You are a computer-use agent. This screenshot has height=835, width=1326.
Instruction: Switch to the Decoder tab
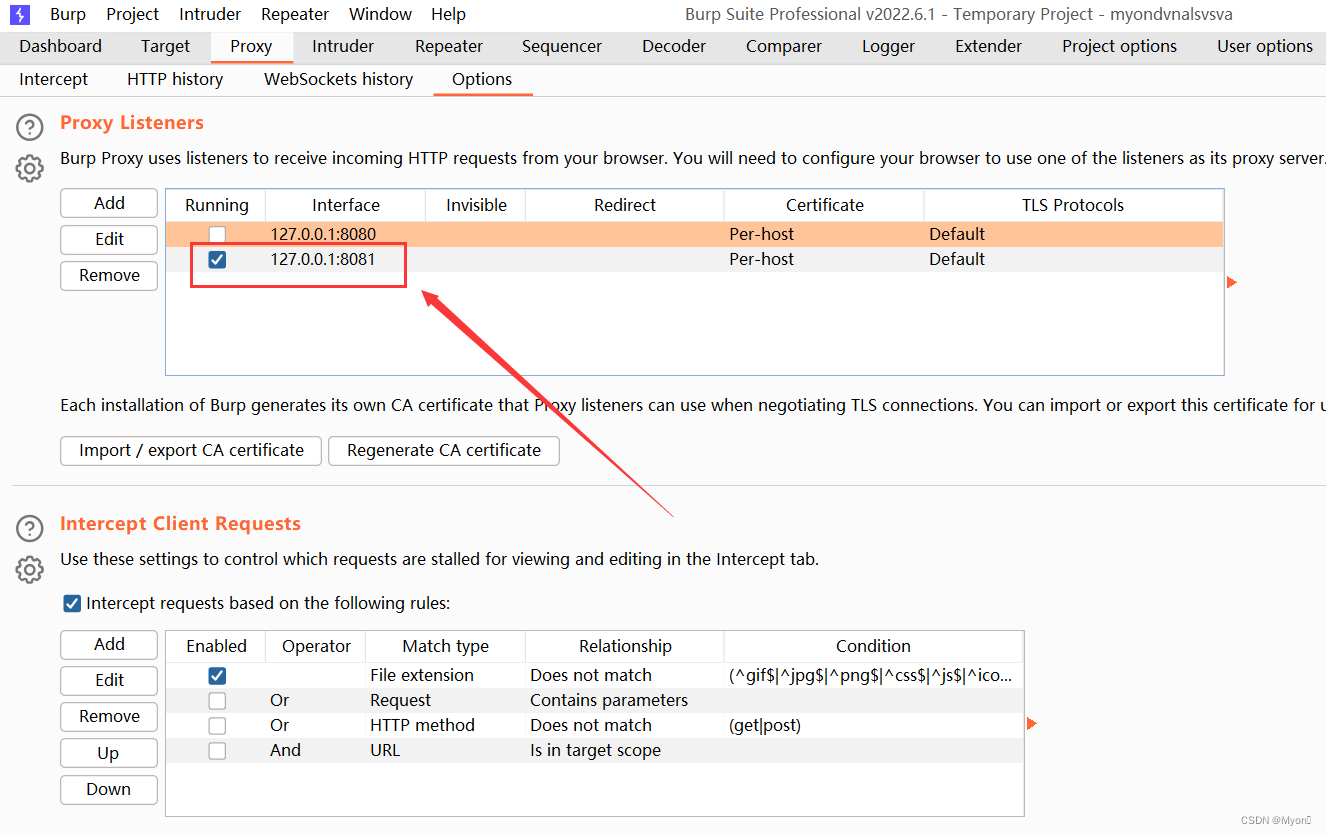[674, 46]
